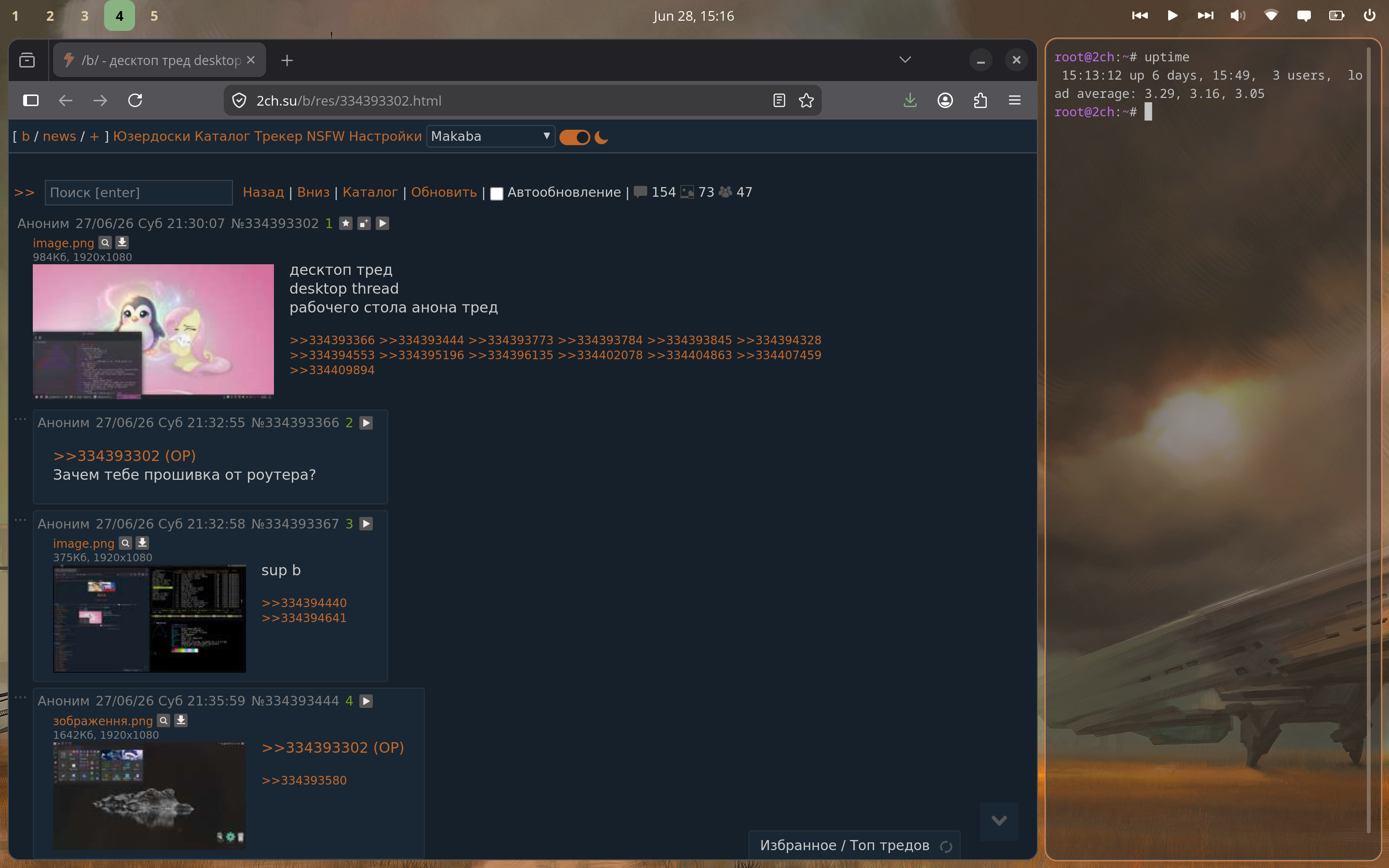
Task: Open the power menu icon
Action: (1370, 15)
